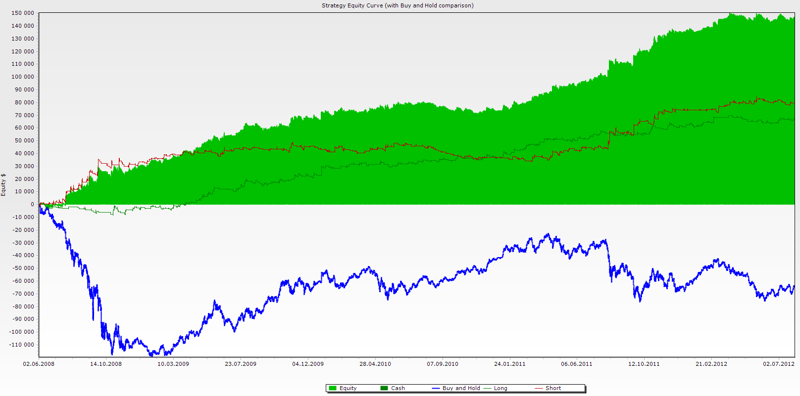Click the Equity $ vertical axis title
This screenshot has height=396, width=800.
pyautogui.click(x=4, y=186)
